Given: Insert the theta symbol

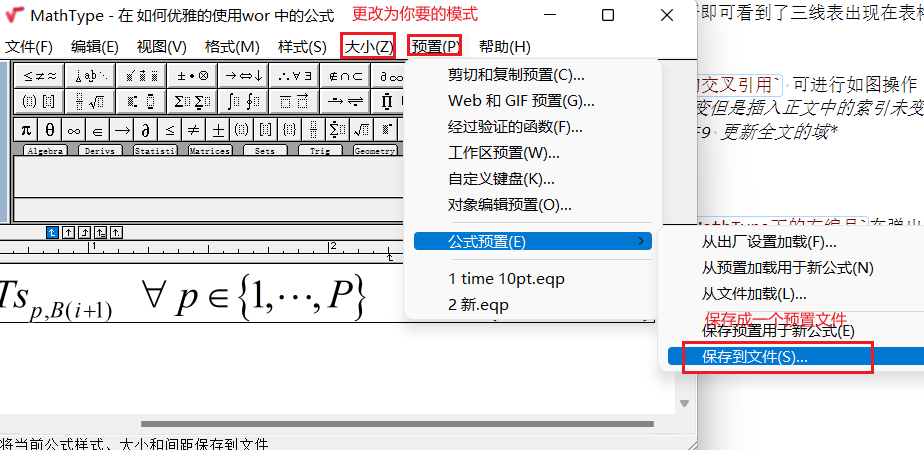Looking at the screenshot, I should 50,130.
